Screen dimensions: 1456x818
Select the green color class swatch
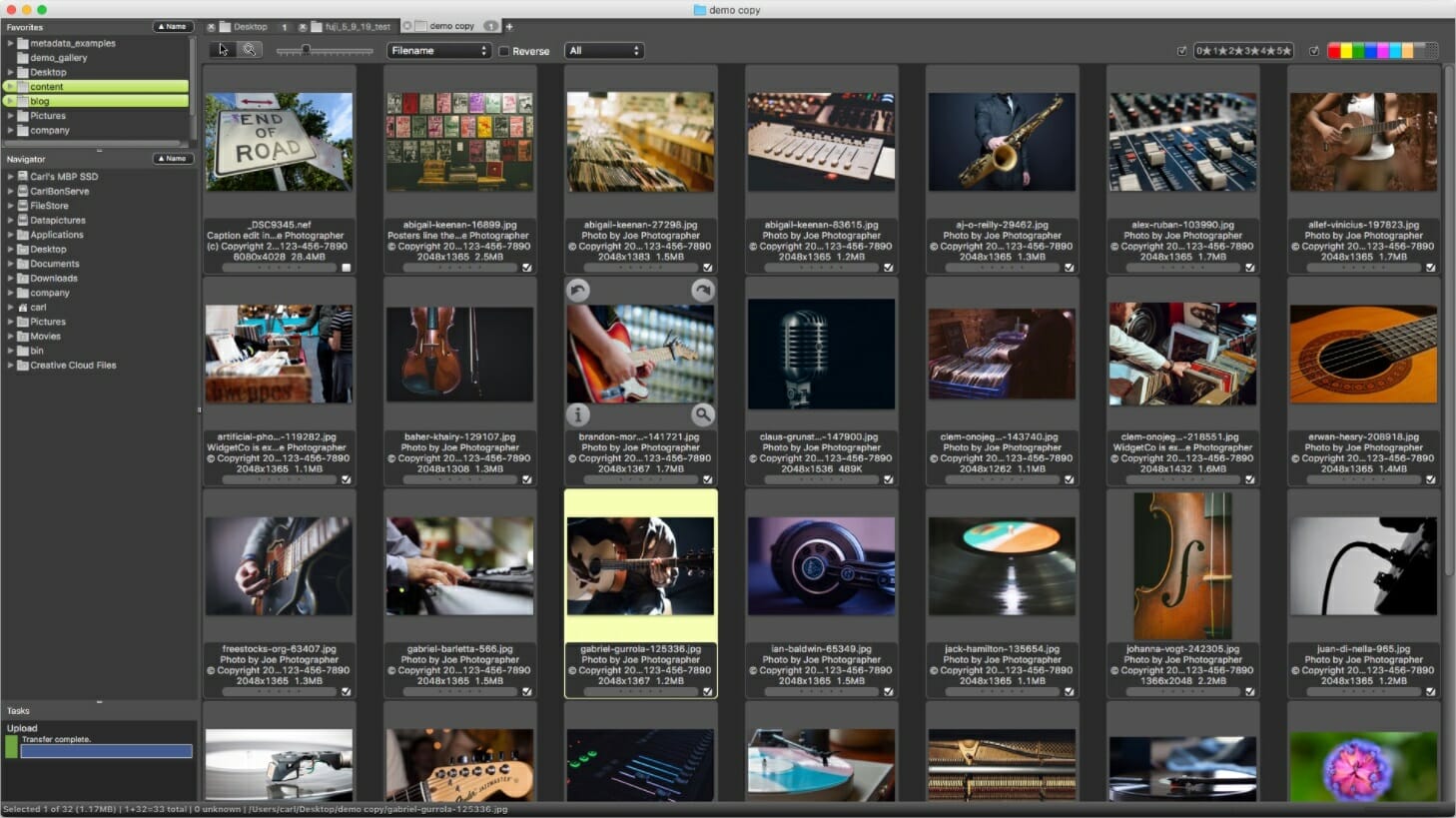(x=1359, y=51)
